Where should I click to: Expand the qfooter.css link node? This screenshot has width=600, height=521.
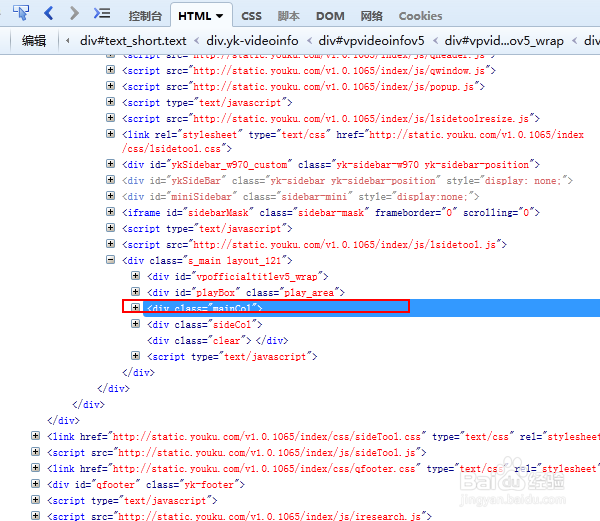coord(36,468)
